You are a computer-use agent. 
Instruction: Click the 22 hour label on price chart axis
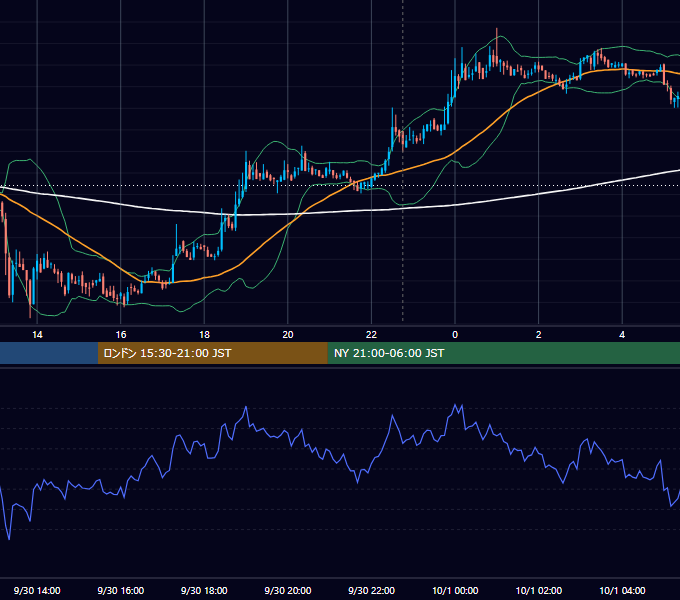point(371,335)
